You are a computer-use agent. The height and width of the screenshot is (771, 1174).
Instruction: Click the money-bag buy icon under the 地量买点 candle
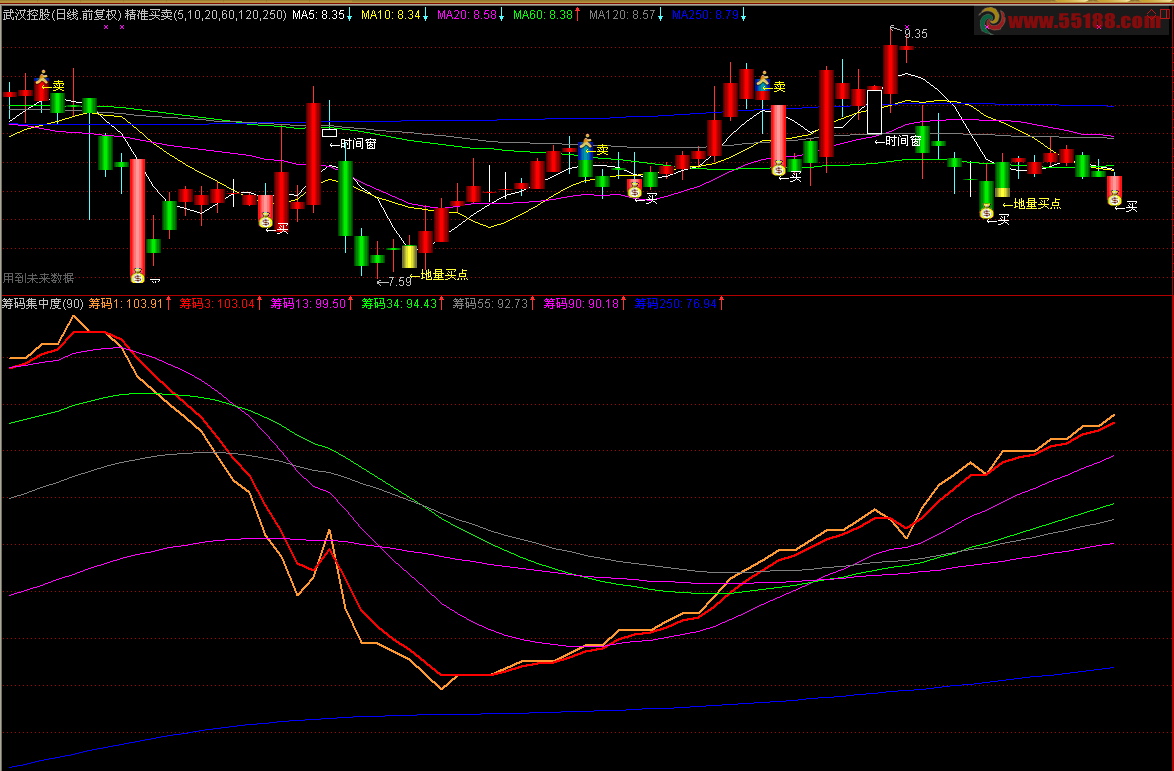pos(986,211)
